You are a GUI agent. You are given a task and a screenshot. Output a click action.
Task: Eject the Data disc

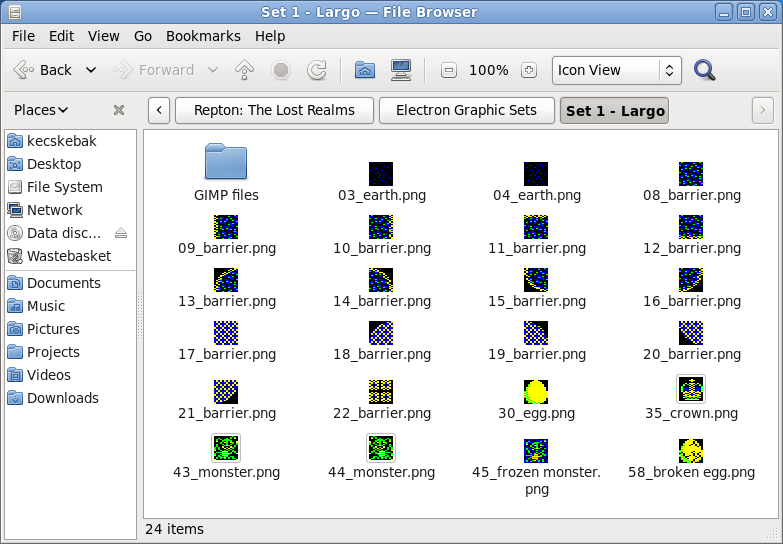point(121,233)
